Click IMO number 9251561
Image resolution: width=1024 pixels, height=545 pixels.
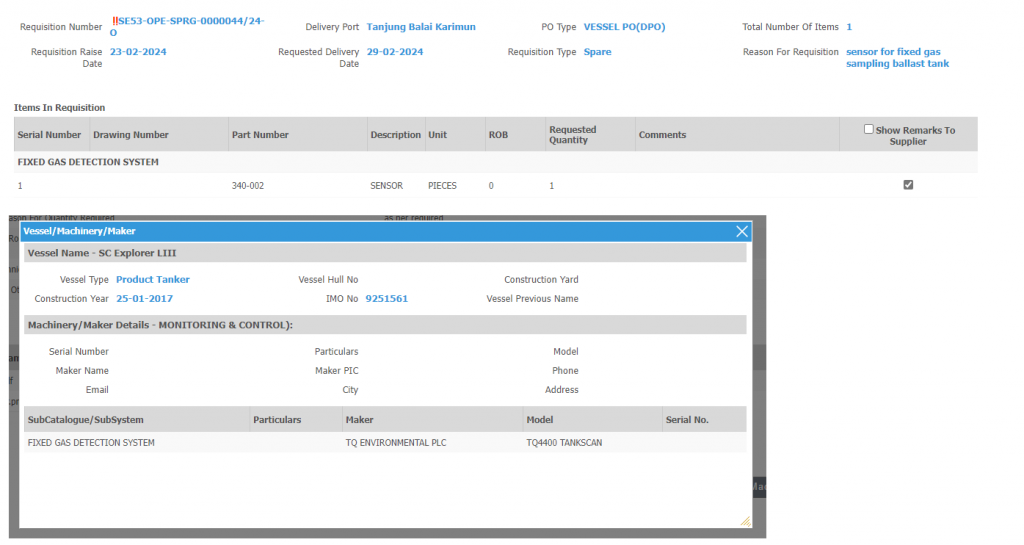(386, 299)
